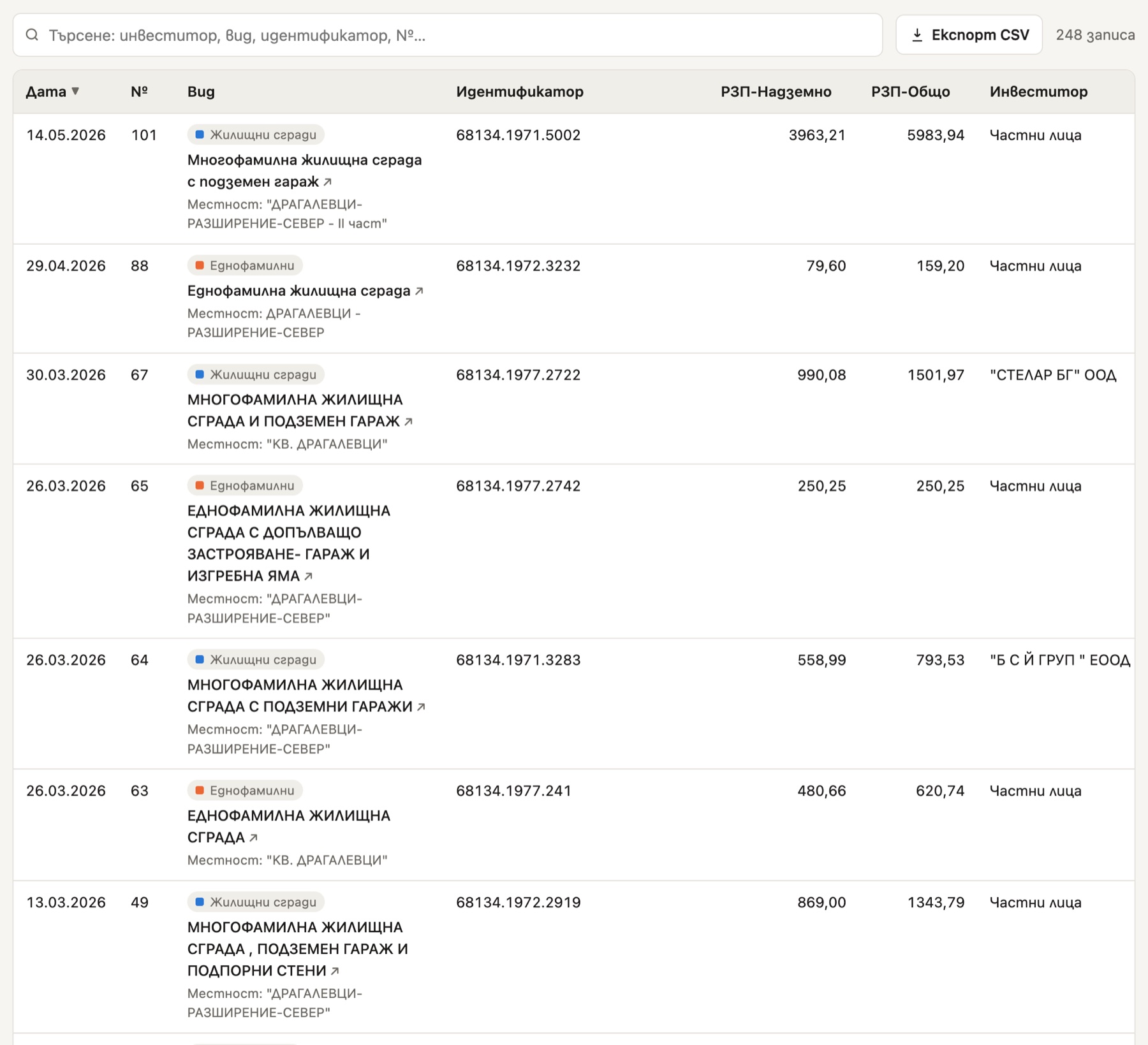The height and width of the screenshot is (1045, 1148).
Task: Click the download icon in Експорт CSV
Action: coord(917,35)
